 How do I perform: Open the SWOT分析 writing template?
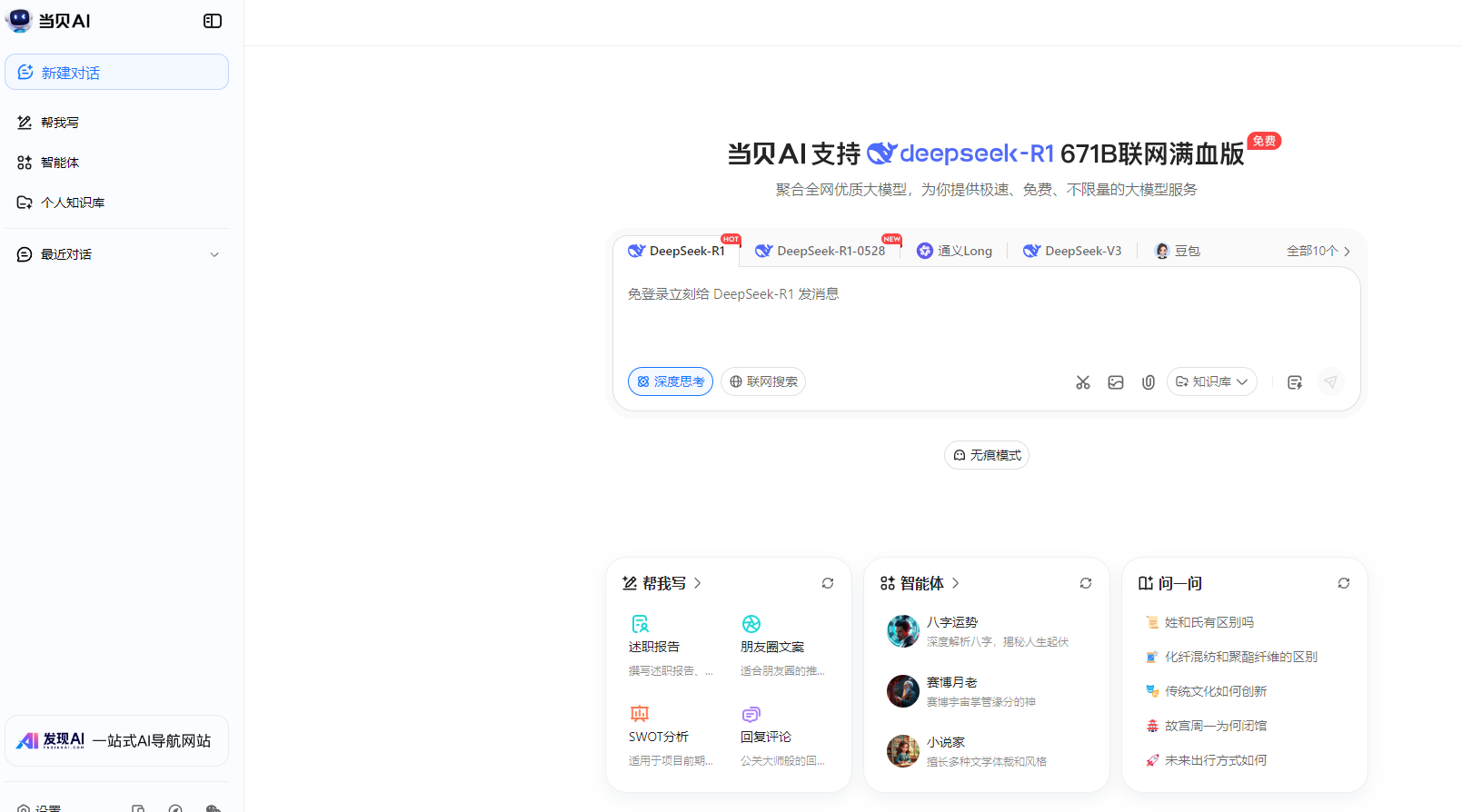click(671, 736)
